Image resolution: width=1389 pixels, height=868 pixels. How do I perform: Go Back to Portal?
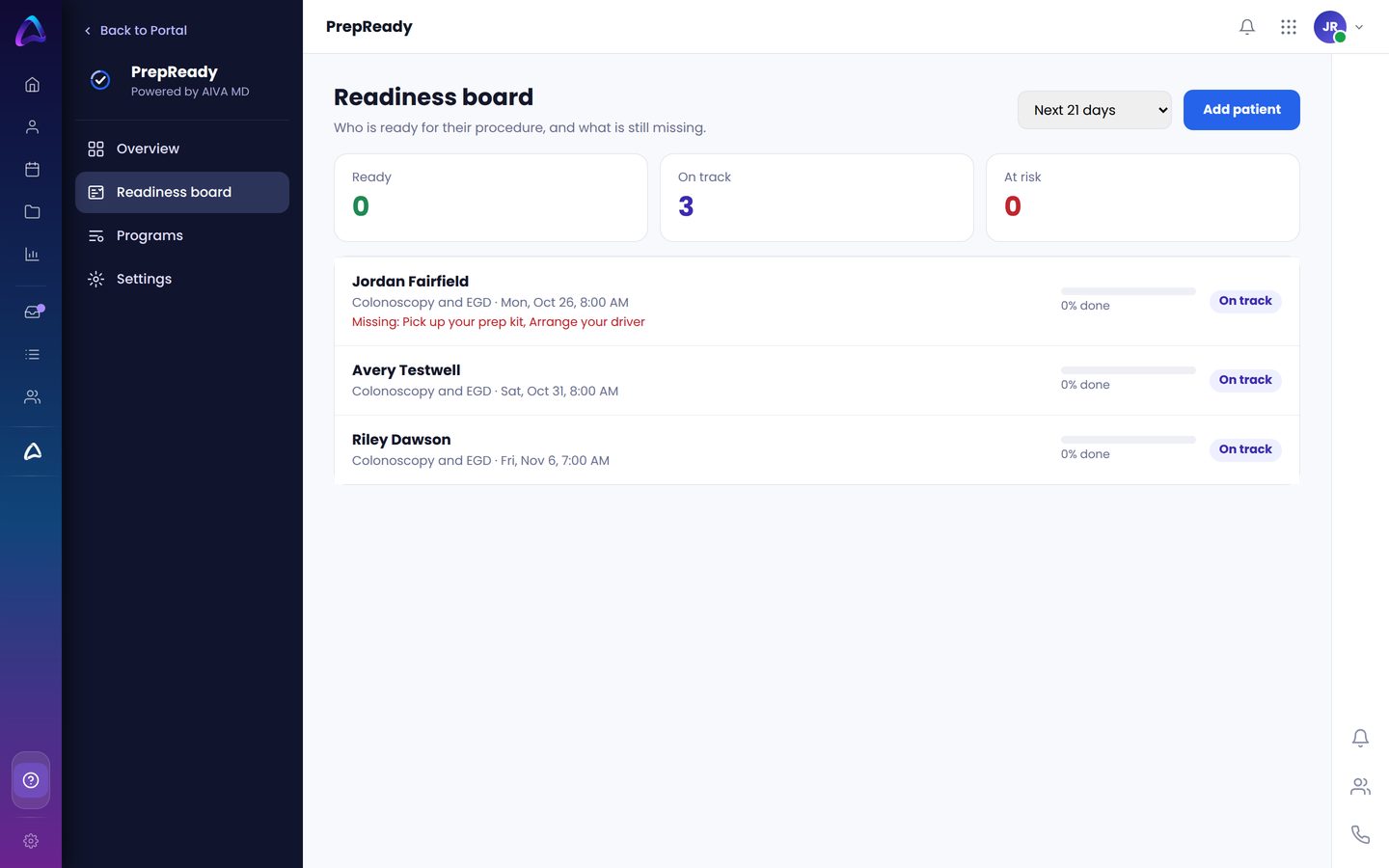[135, 31]
